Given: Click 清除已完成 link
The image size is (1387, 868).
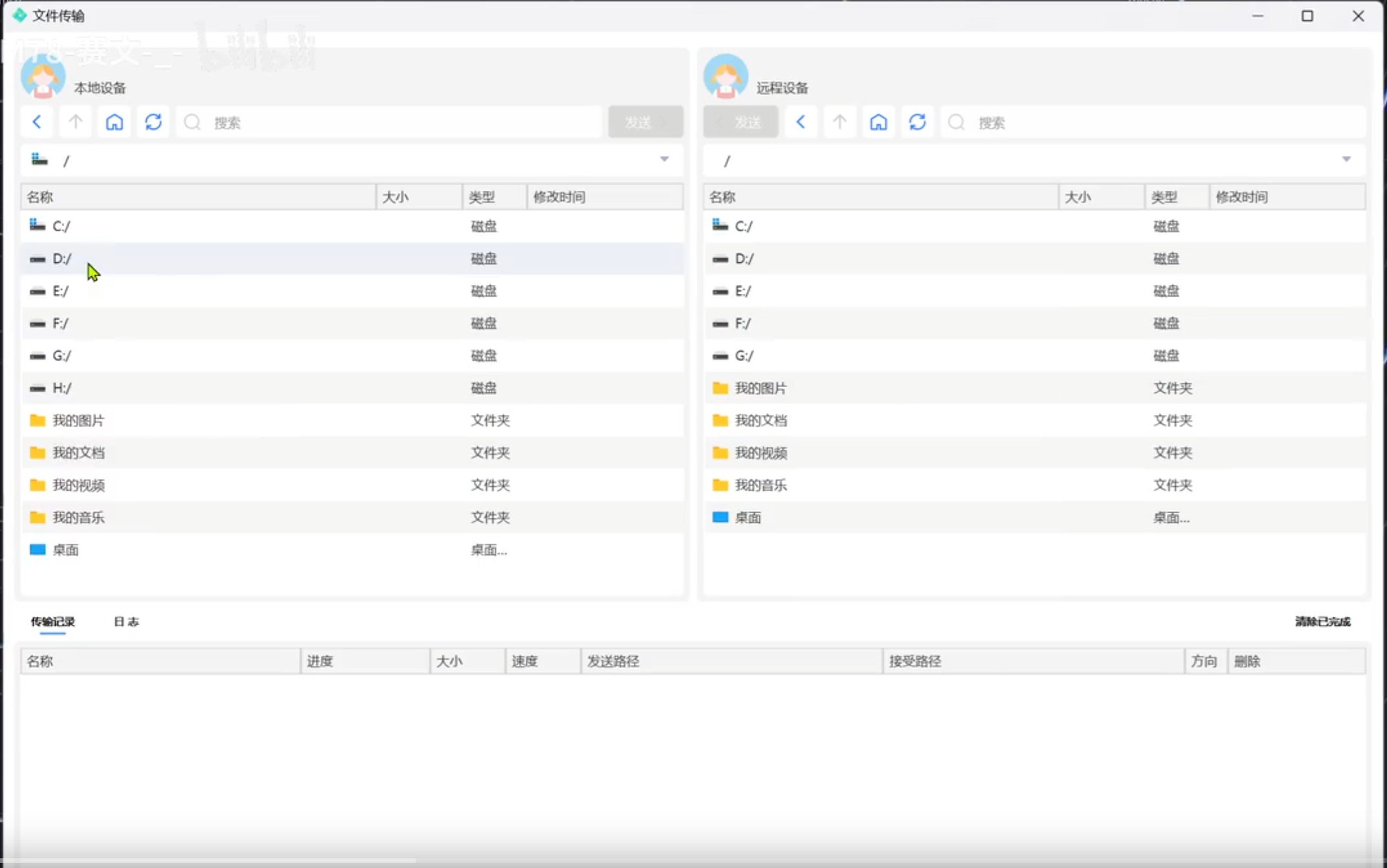Looking at the screenshot, I should click(1322, 621).
